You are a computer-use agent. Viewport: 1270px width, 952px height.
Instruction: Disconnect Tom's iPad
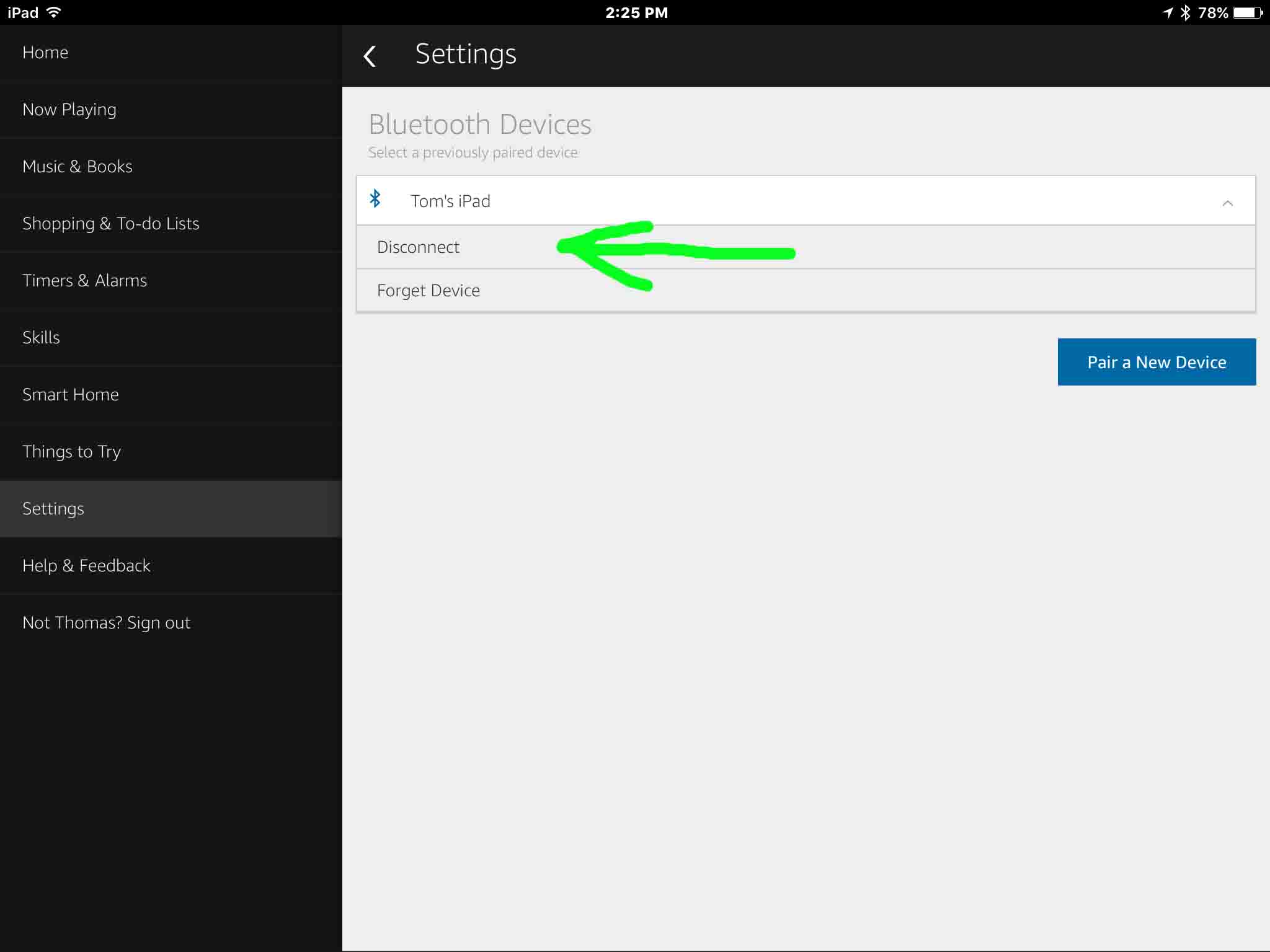point(419,247)
